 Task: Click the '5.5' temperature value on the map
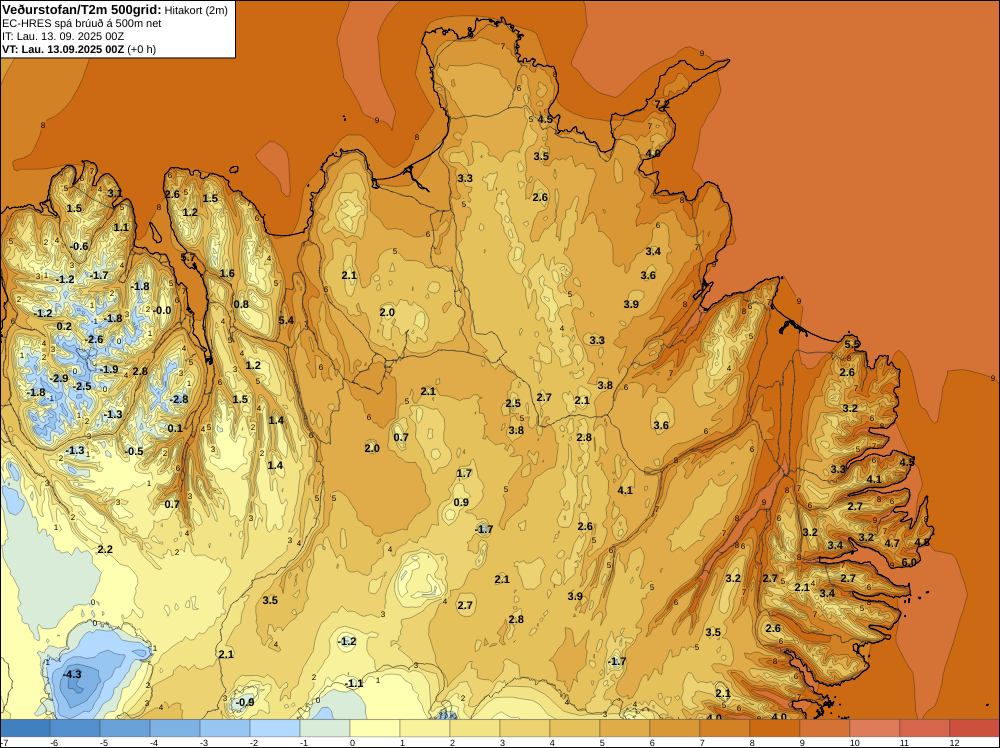[851, 344]
